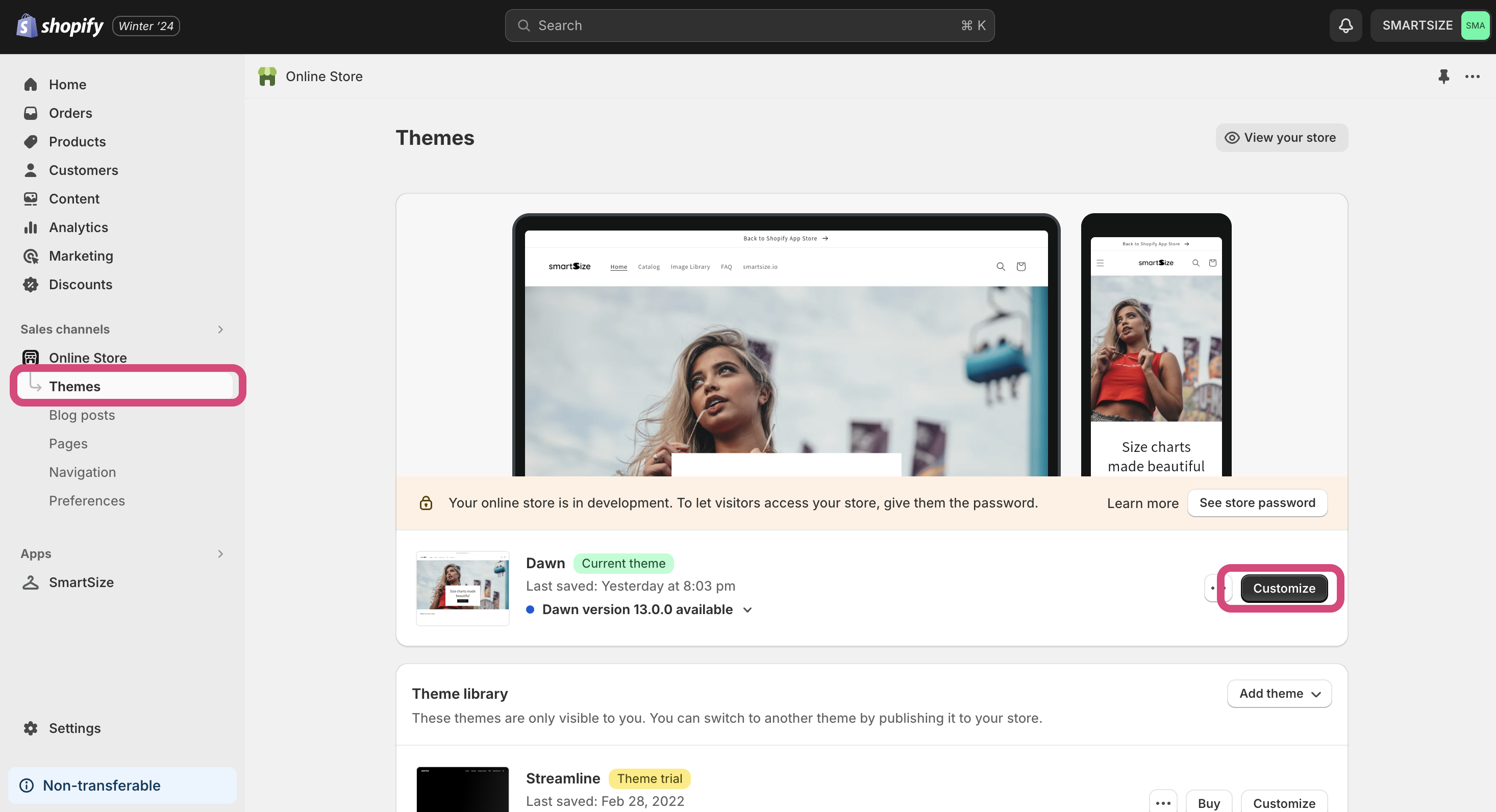Open Themes in the sidebar
Screen dimensions: 1496x812
click(x=125, y=387)
